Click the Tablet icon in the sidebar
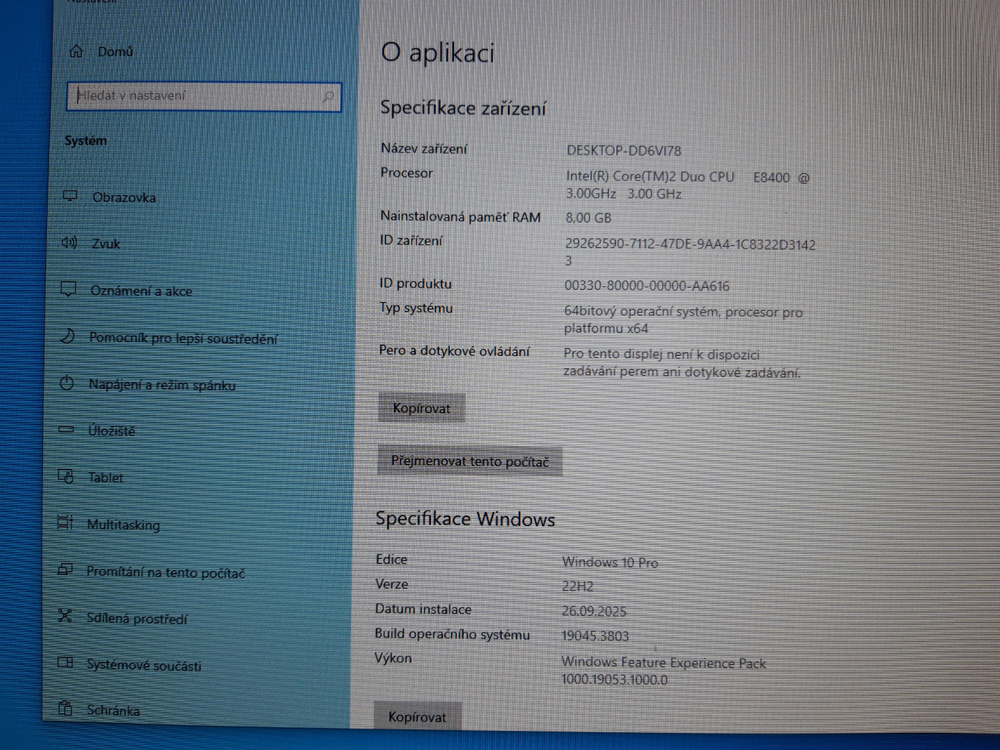 click(66, 476)
